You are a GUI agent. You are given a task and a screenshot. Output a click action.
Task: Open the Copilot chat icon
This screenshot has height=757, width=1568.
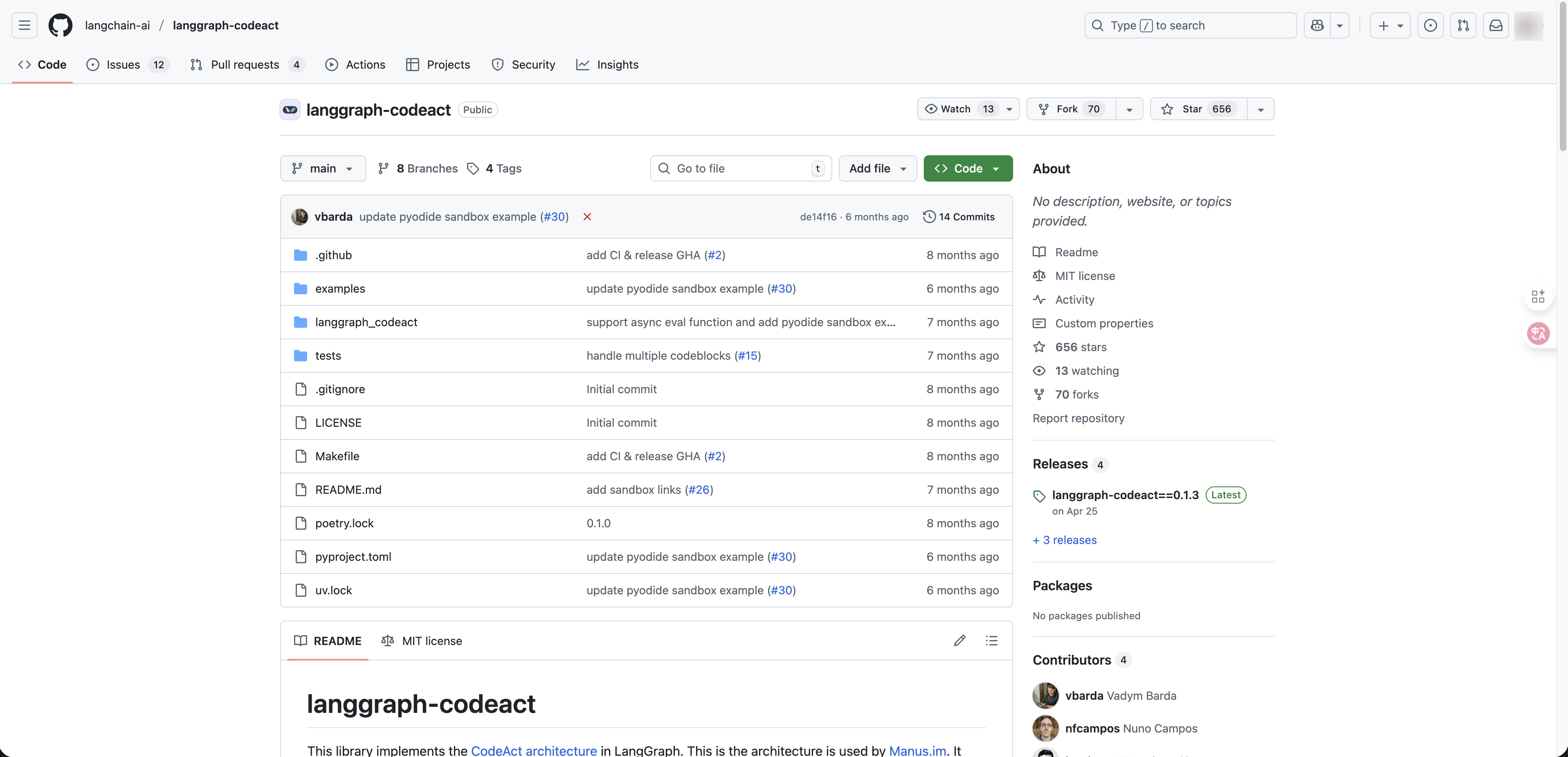pos(1317,25)
